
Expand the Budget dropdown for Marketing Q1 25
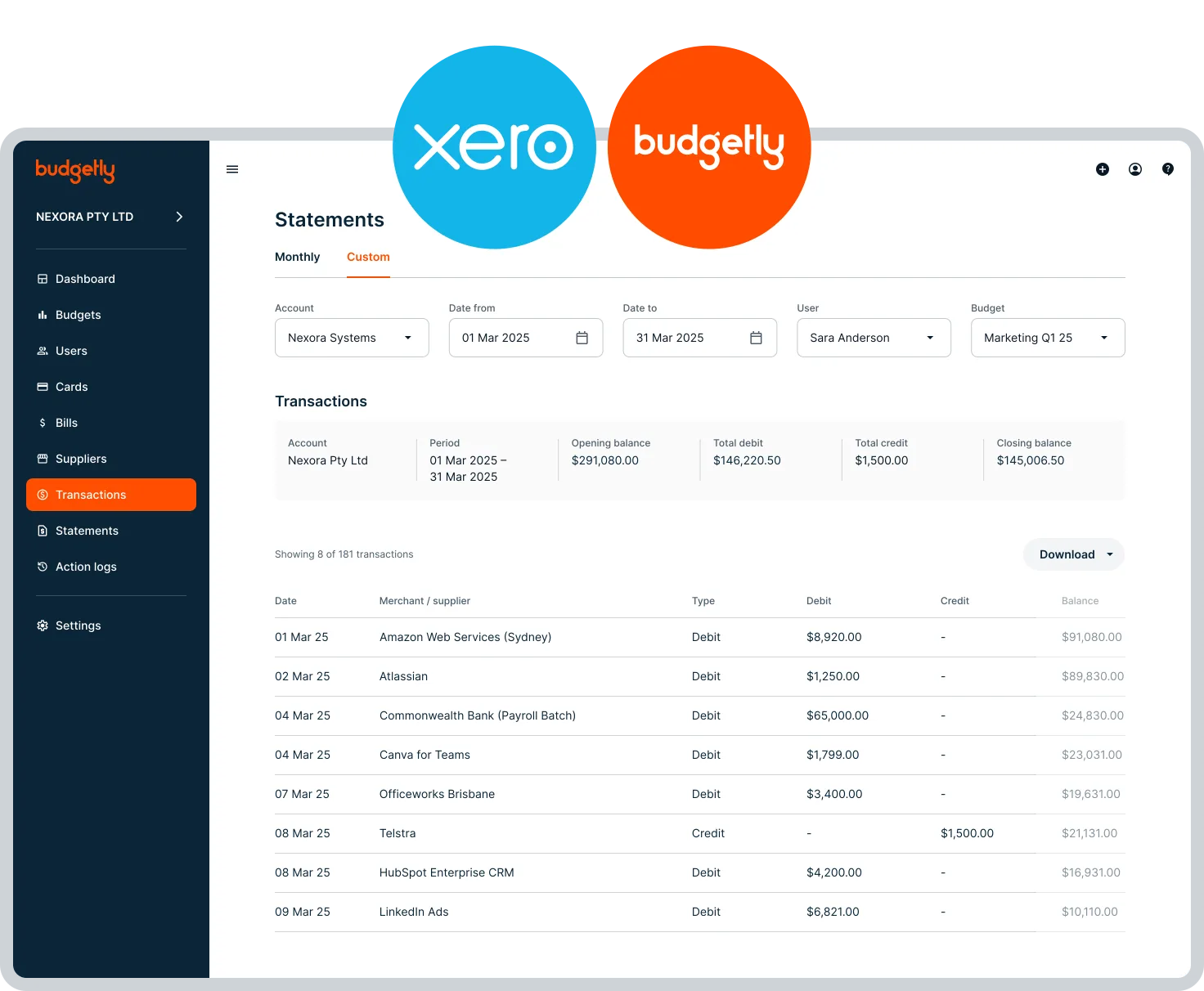(x=1048, y=337)
